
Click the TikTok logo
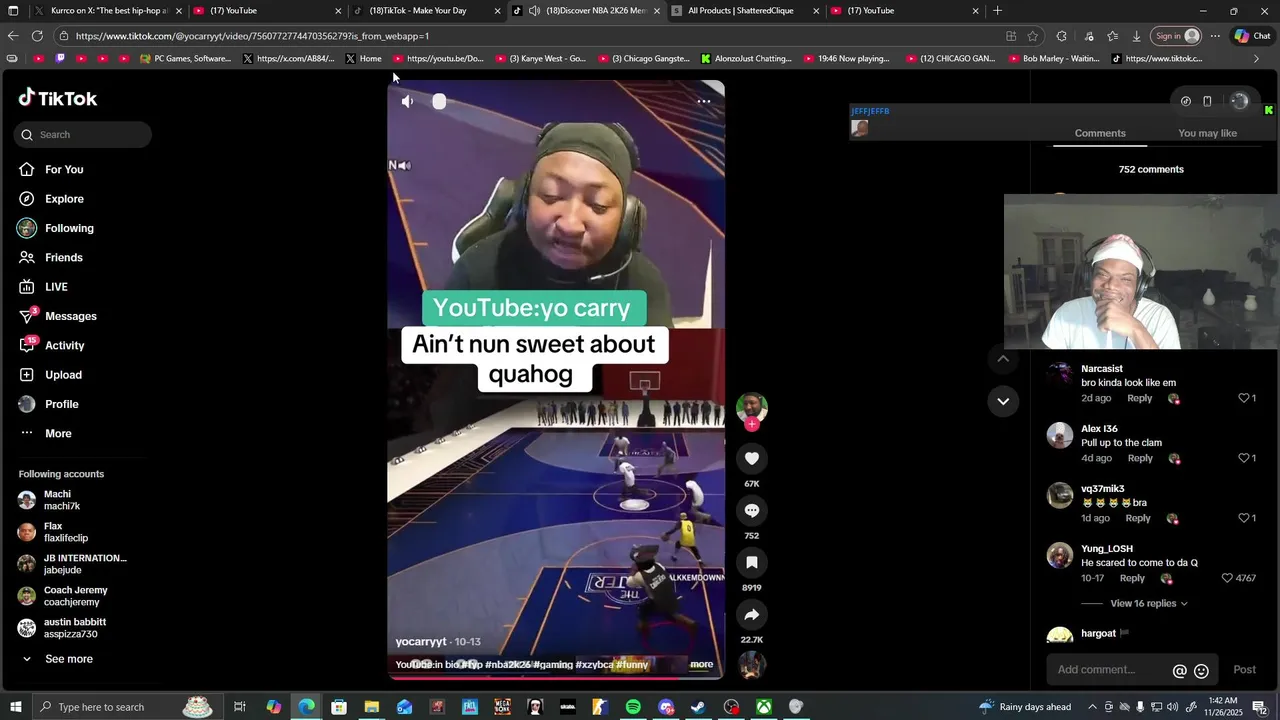point(58,98)
